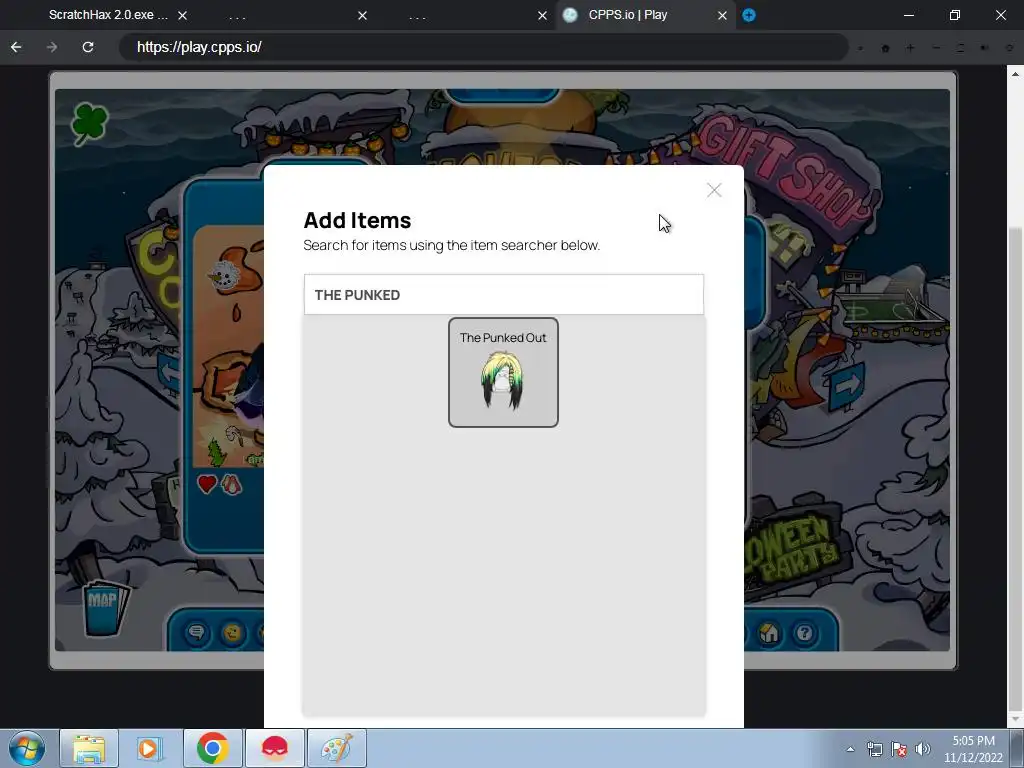Click the Gift Shop sign in game
This screenshot has width=1024, height=768.
click(x=787, y=170)
